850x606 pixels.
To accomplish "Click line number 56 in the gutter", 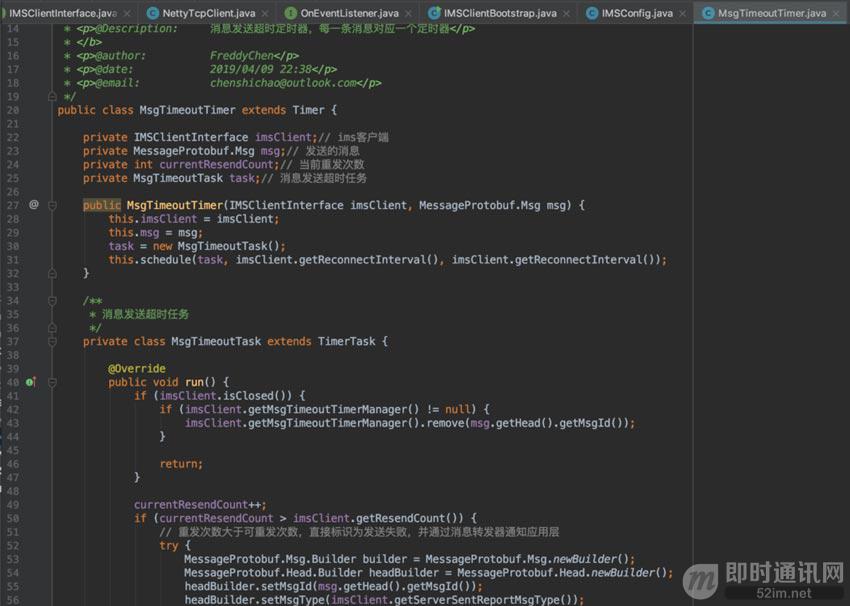I will point(13,600).
